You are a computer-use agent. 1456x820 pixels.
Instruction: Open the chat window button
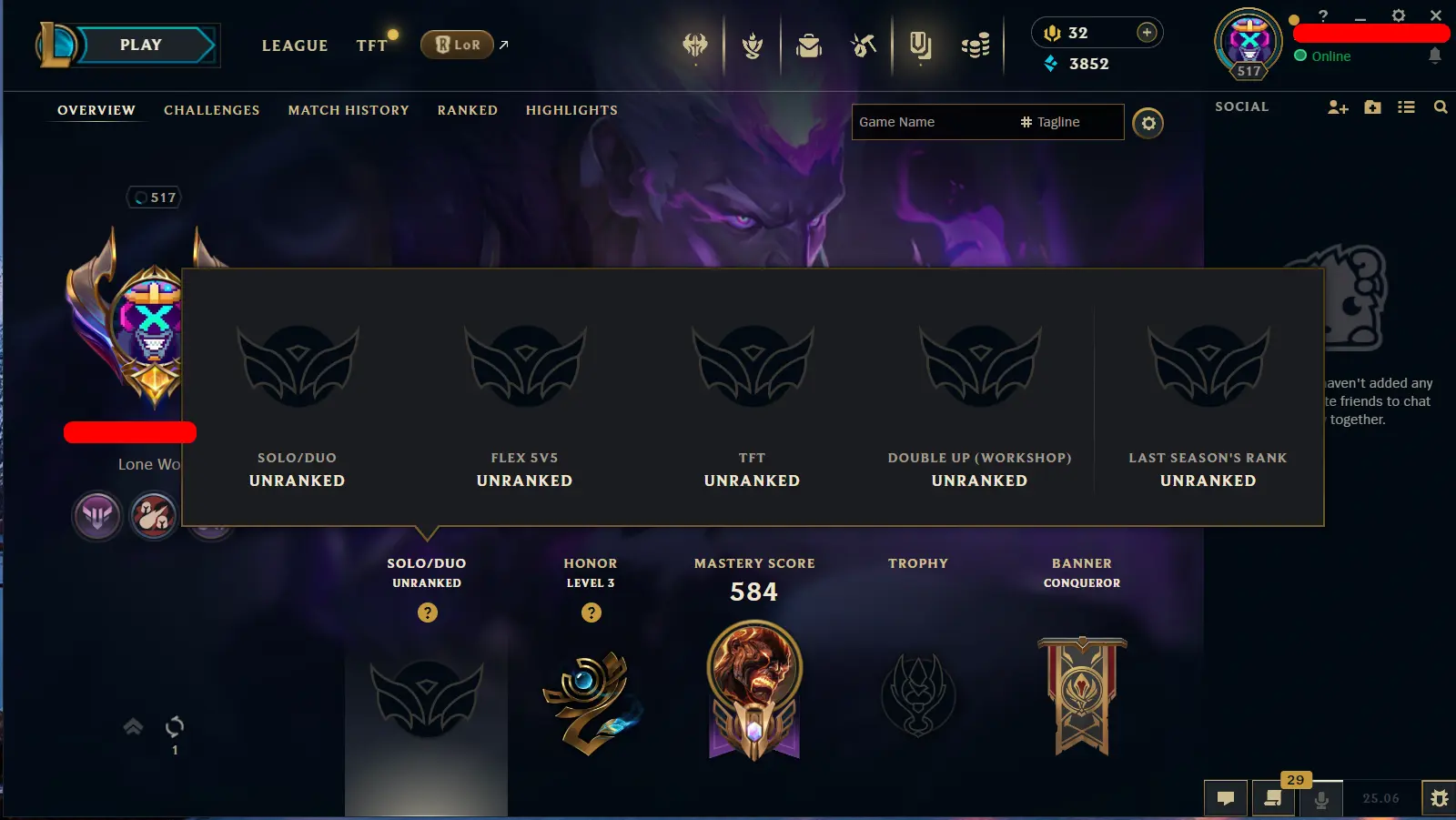(x=1226, y=798)
